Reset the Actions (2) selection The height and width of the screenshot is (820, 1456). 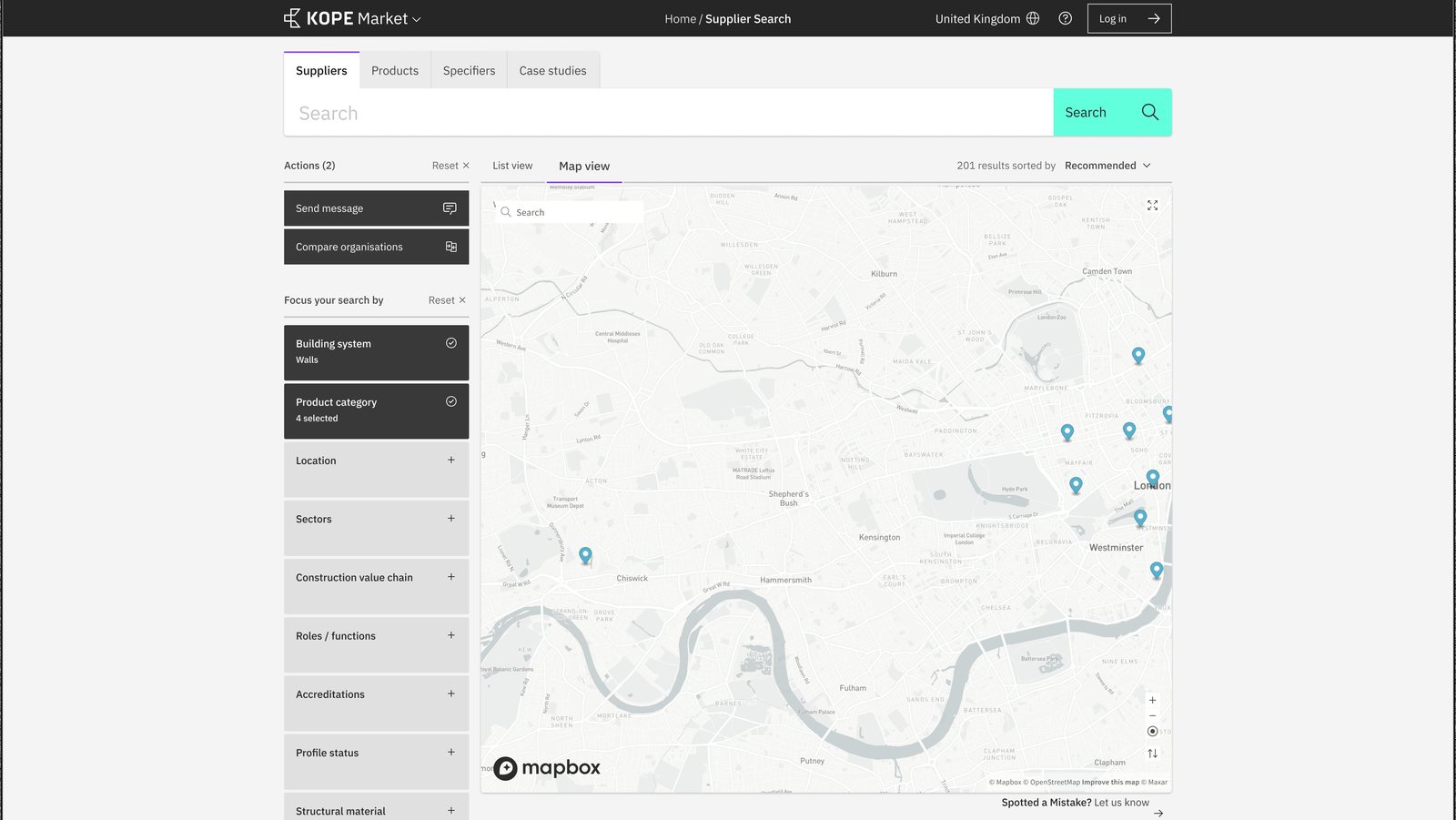(450, 166)
